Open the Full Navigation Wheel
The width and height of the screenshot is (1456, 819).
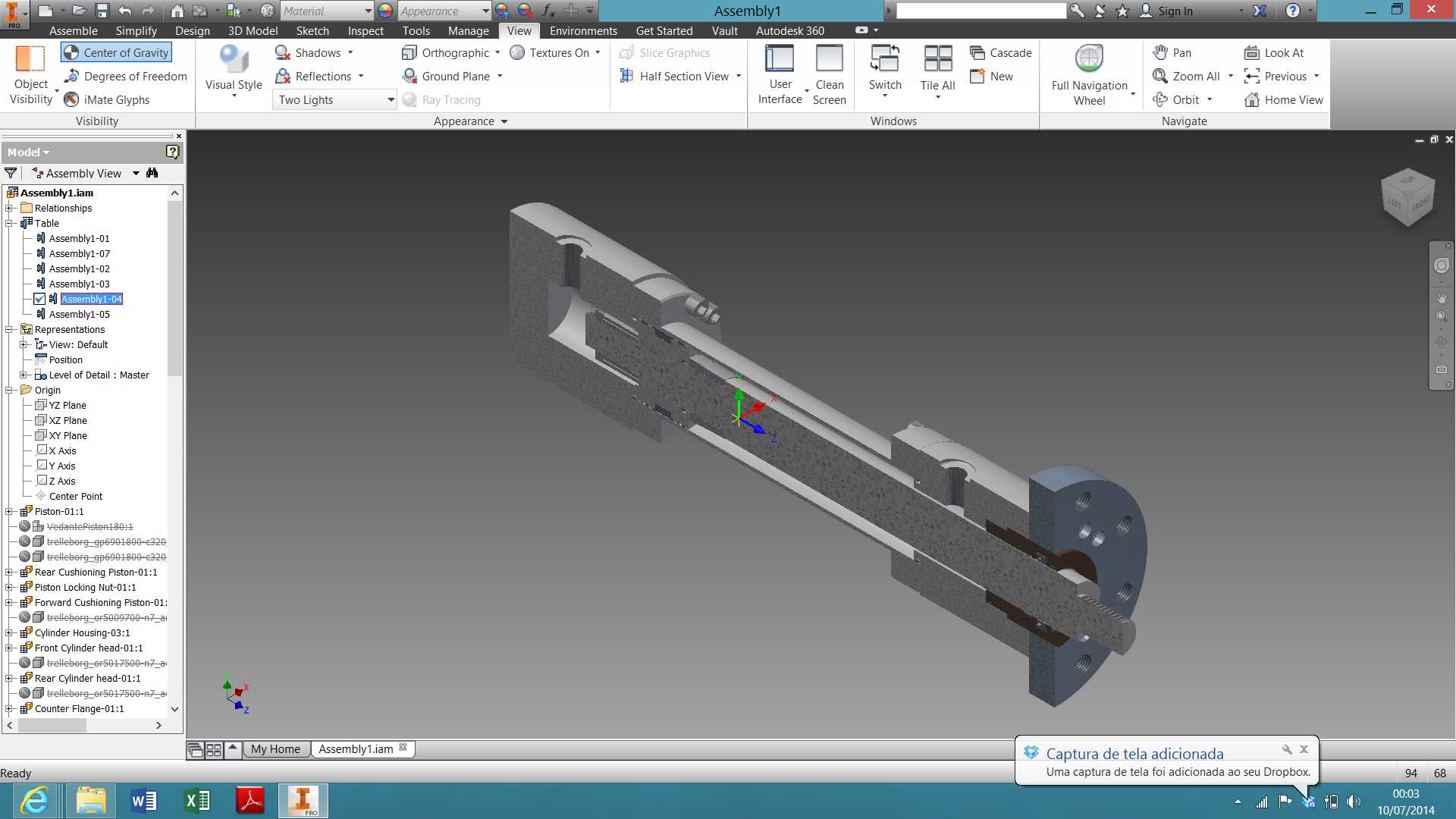coord(1089,74)
